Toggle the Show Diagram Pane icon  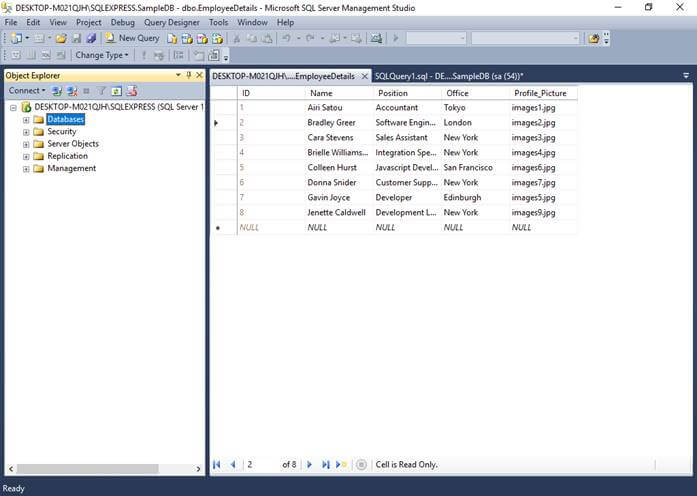(x=16, y=55)
